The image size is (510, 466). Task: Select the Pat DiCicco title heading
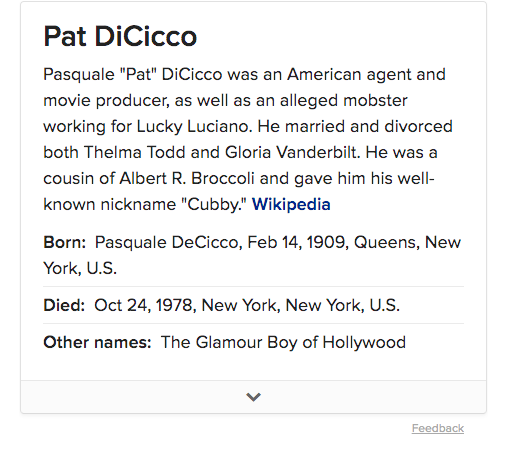[120, 36]
